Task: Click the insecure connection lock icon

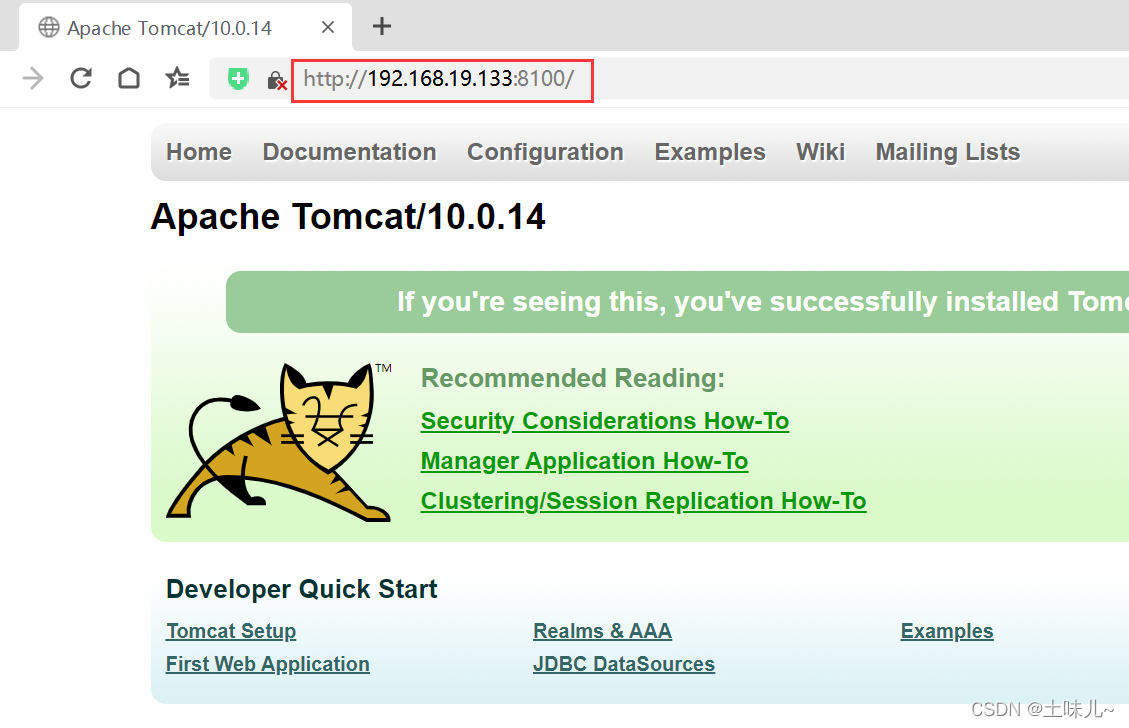Action: pyautogui.click(x=276, y=80)
